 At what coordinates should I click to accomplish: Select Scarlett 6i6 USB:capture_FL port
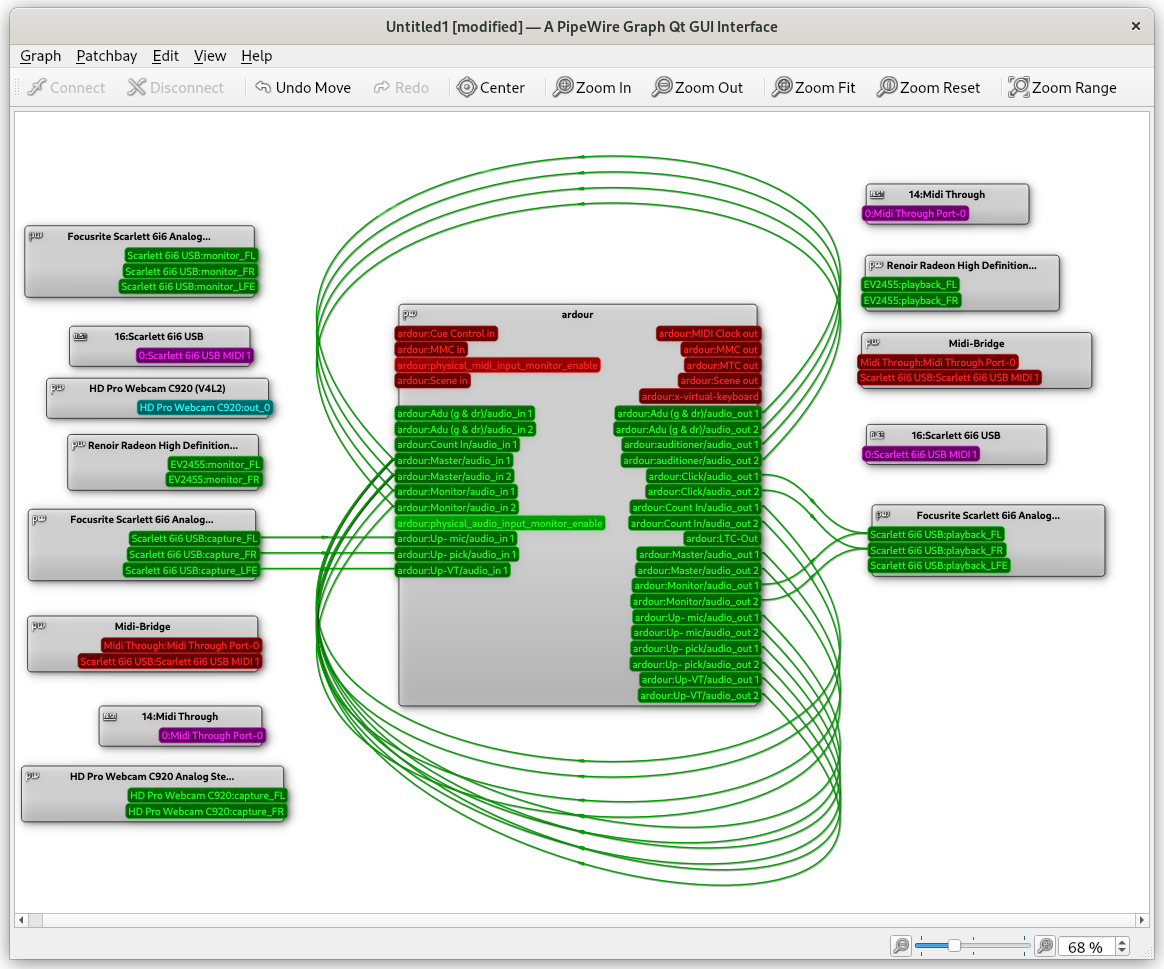(194, 539)
